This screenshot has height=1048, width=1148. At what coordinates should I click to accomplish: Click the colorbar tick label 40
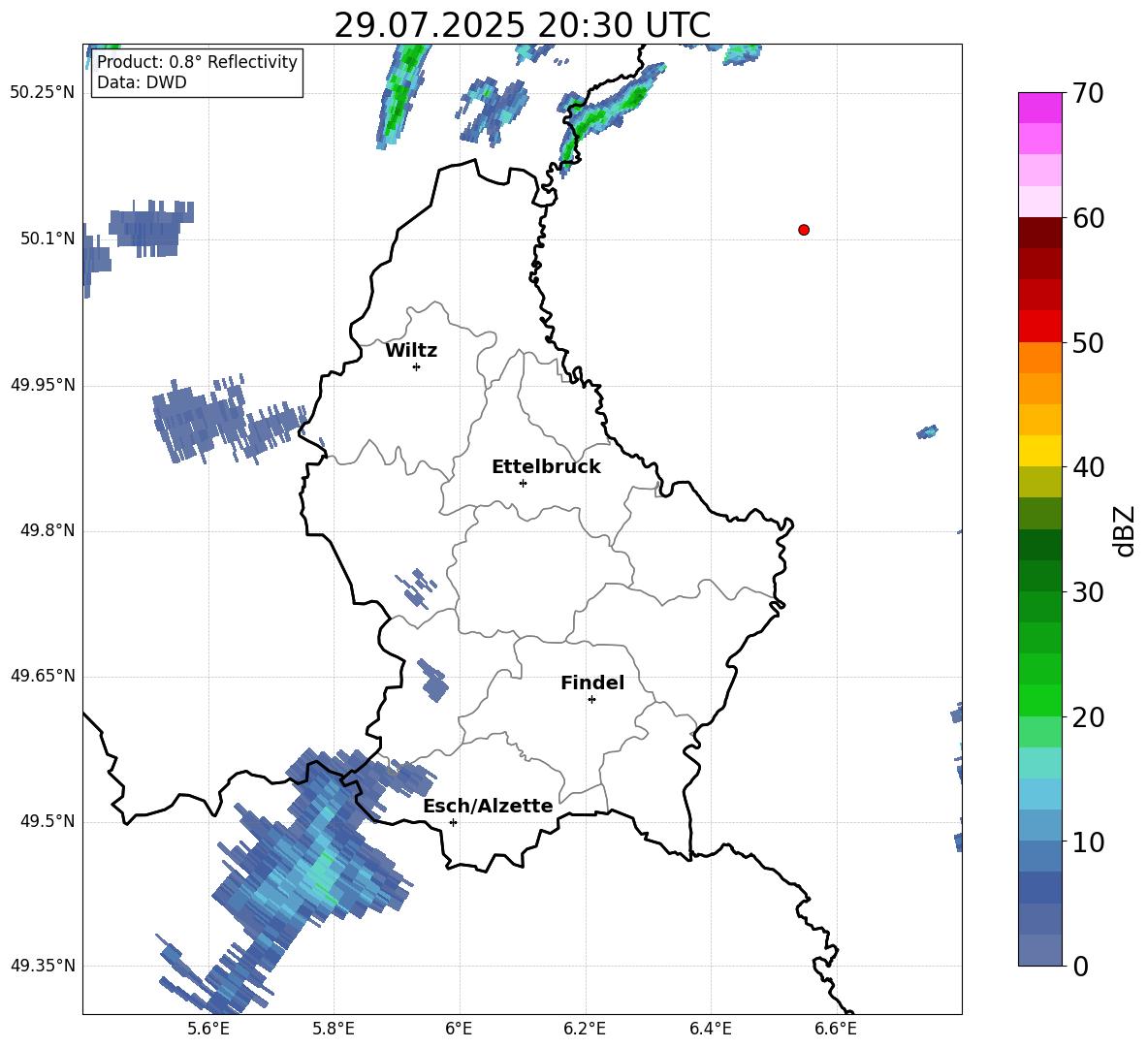coord(1088,467)
